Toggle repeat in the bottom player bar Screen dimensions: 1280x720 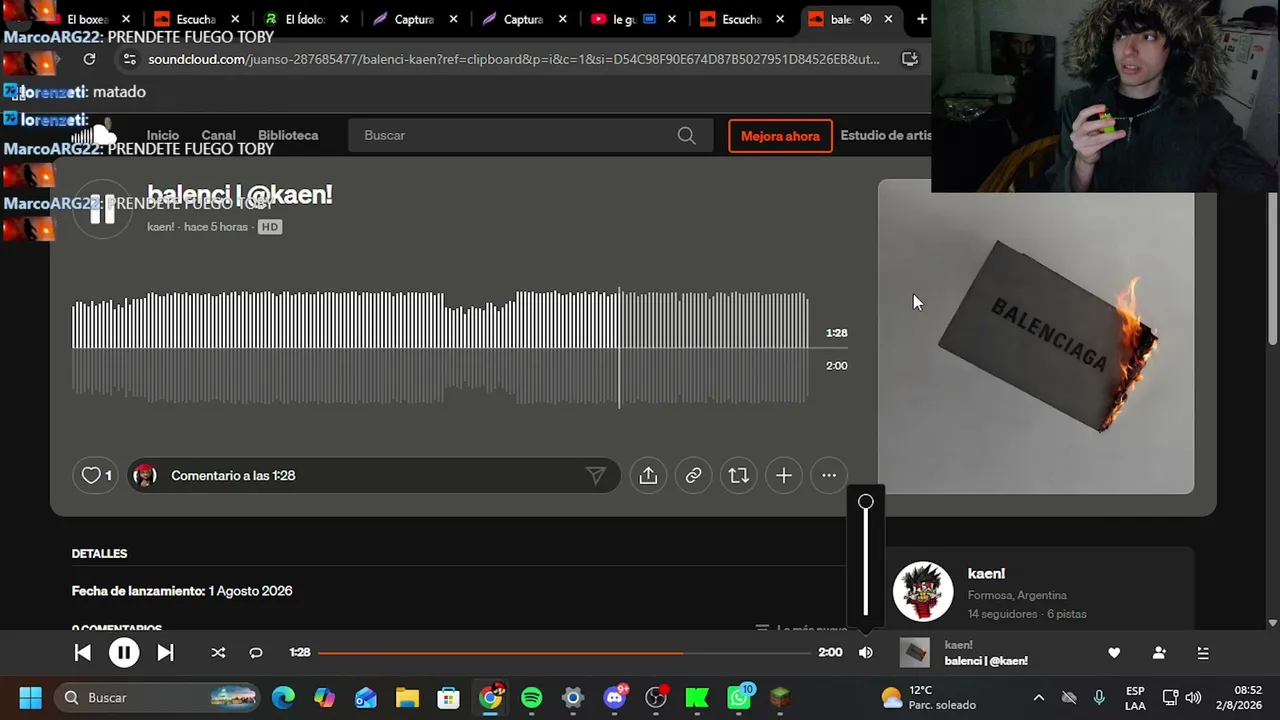click(256, 653)
